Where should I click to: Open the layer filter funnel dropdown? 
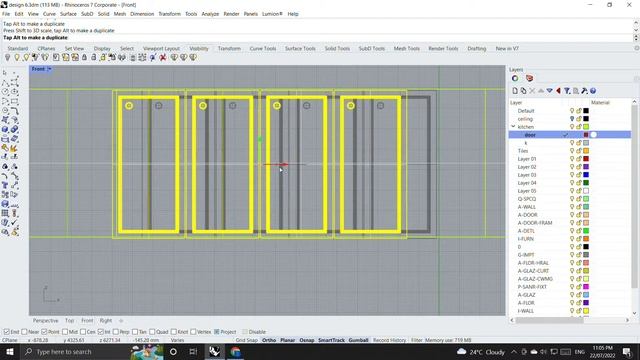click(x=567, y=91)
